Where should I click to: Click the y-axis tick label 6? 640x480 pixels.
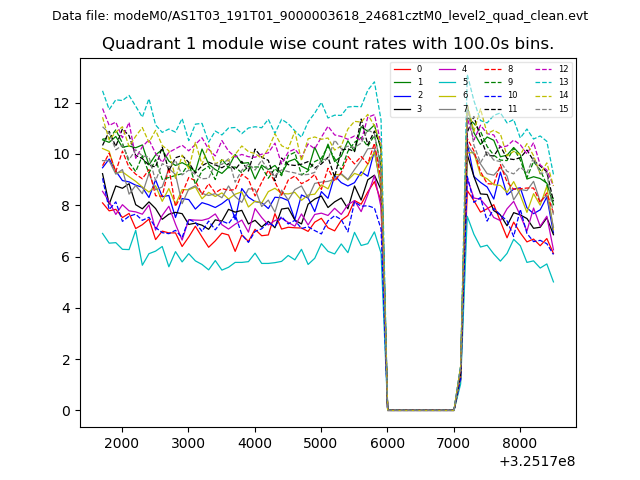[65, 257]
